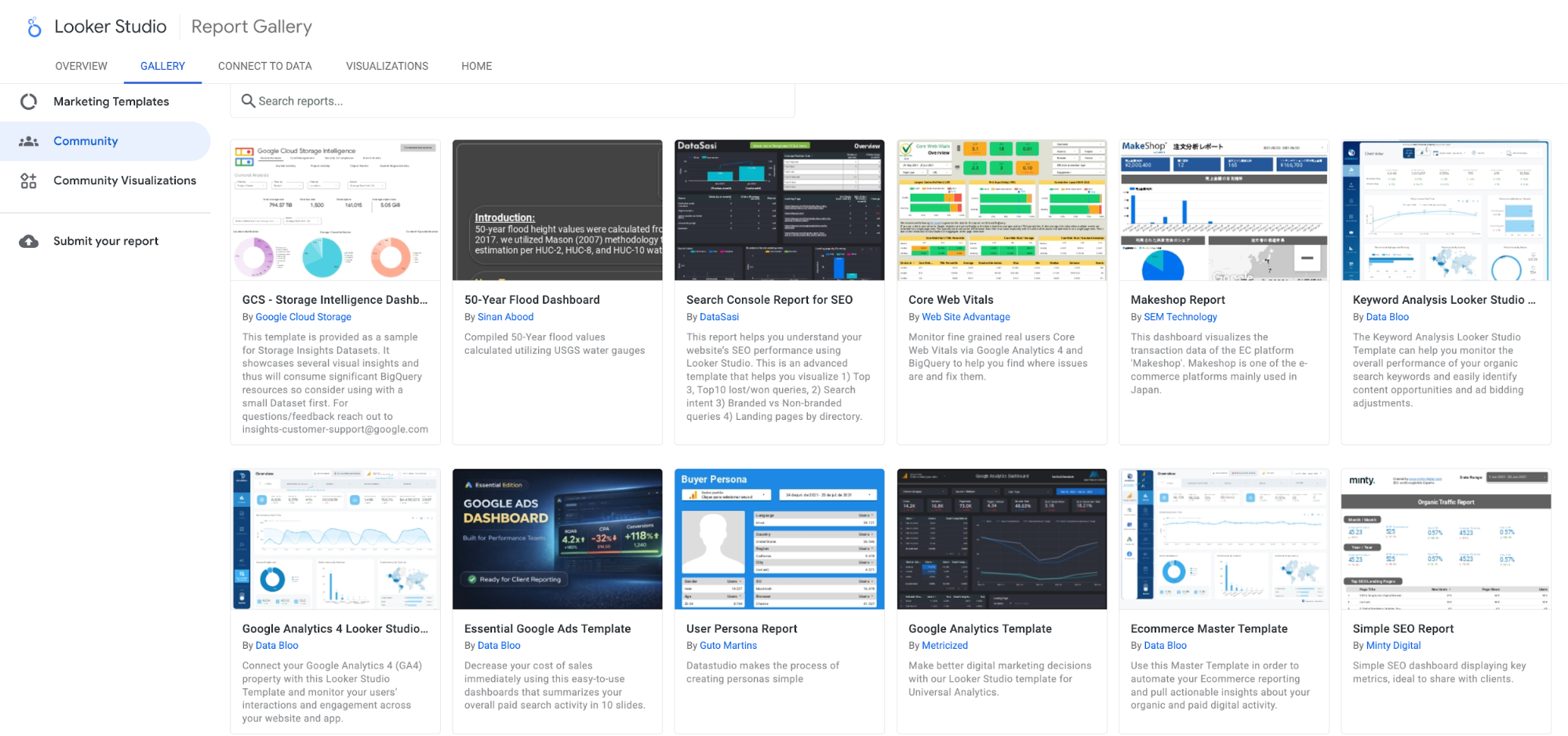Go to the Home tab
The image size is (1568, 736).
477,66
